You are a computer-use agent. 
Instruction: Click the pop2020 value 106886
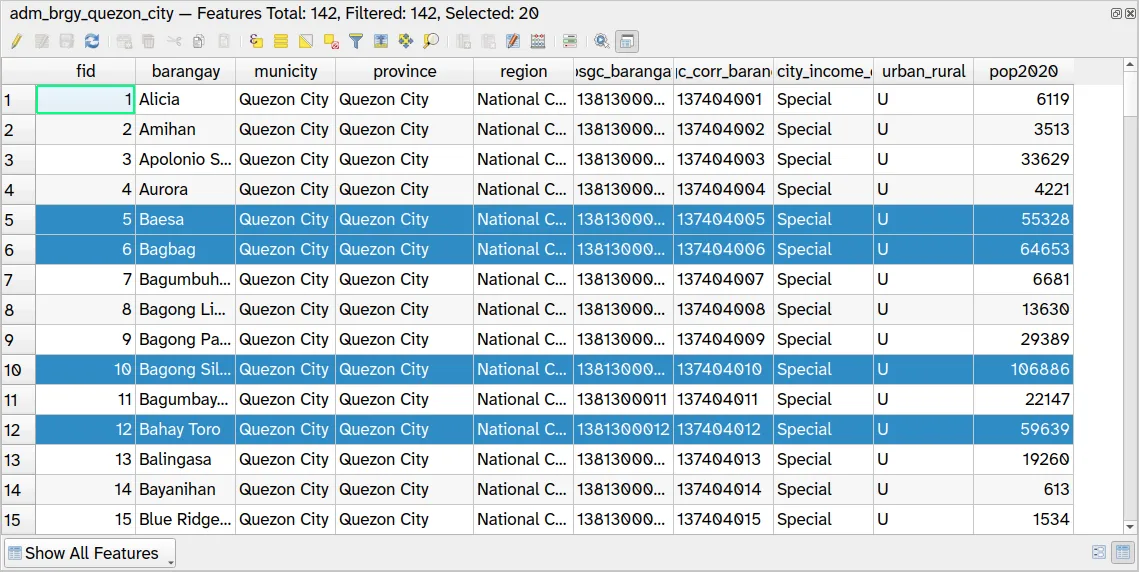[1024, 369]
